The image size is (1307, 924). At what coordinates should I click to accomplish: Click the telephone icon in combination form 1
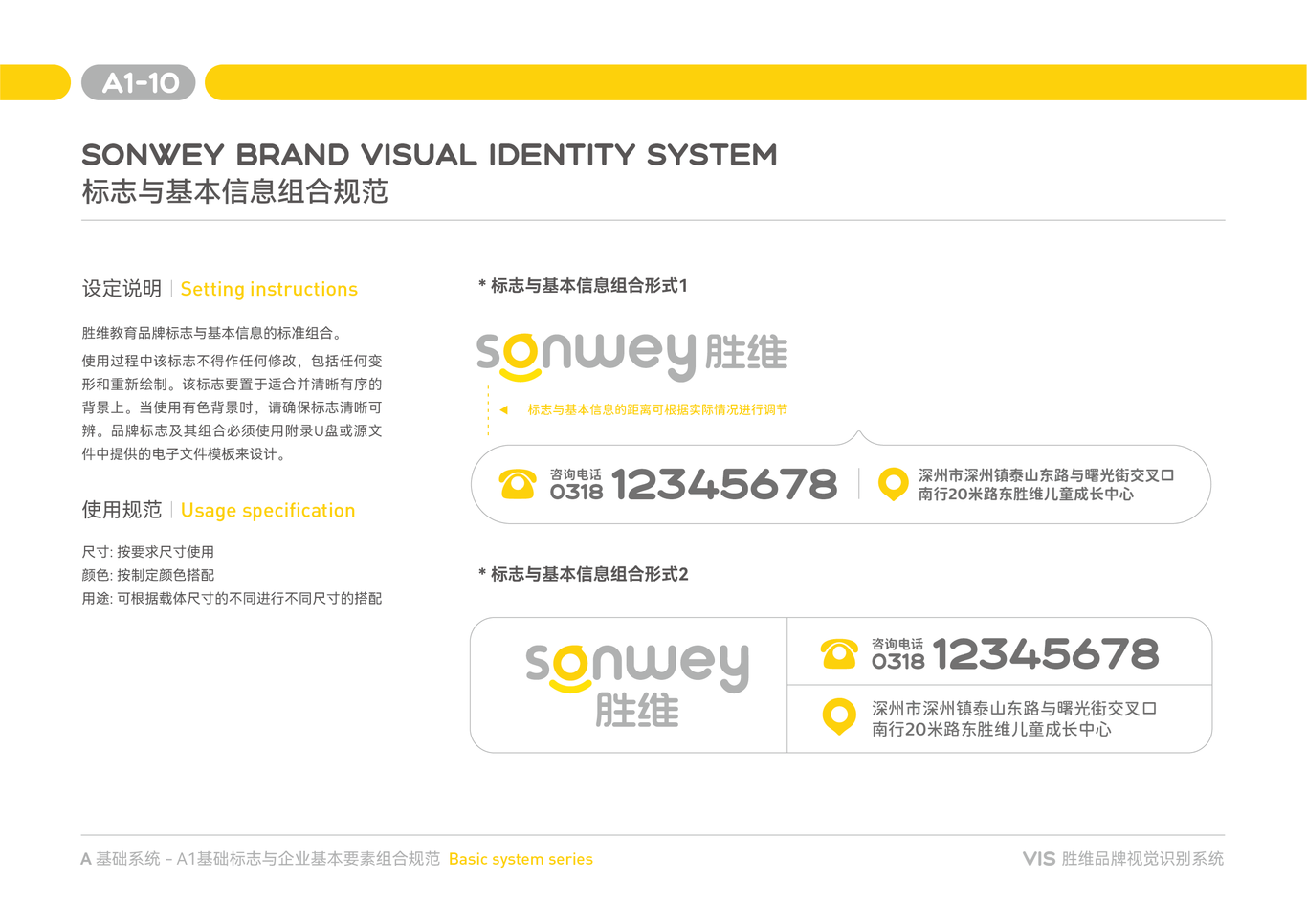tap(518, 484)
